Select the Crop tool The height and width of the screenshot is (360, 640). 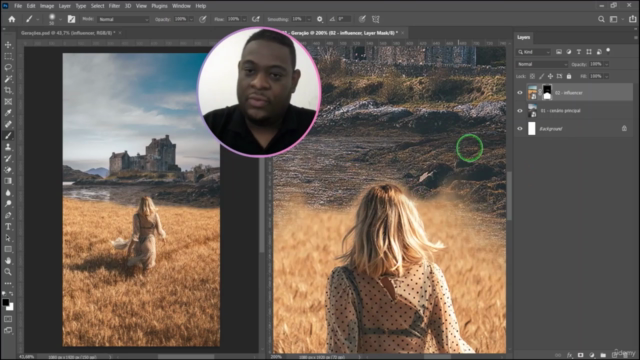tap(8, 90)
